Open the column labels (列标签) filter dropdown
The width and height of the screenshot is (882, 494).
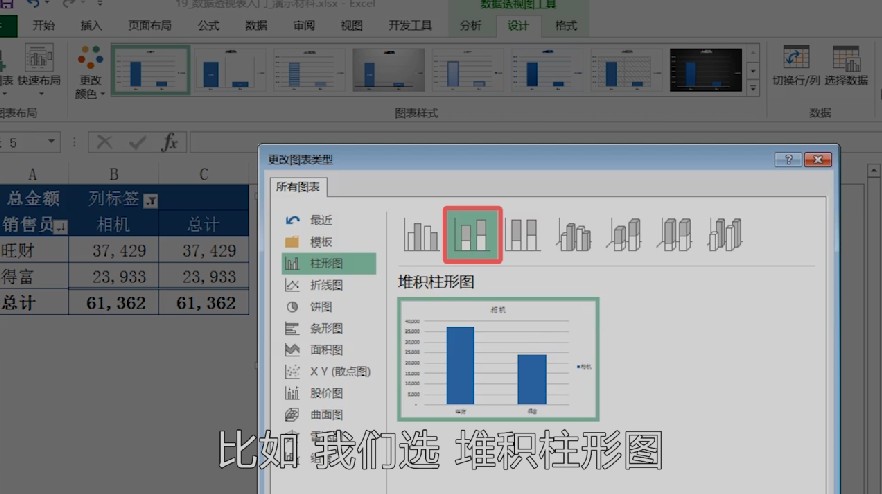tap(151, 200)
